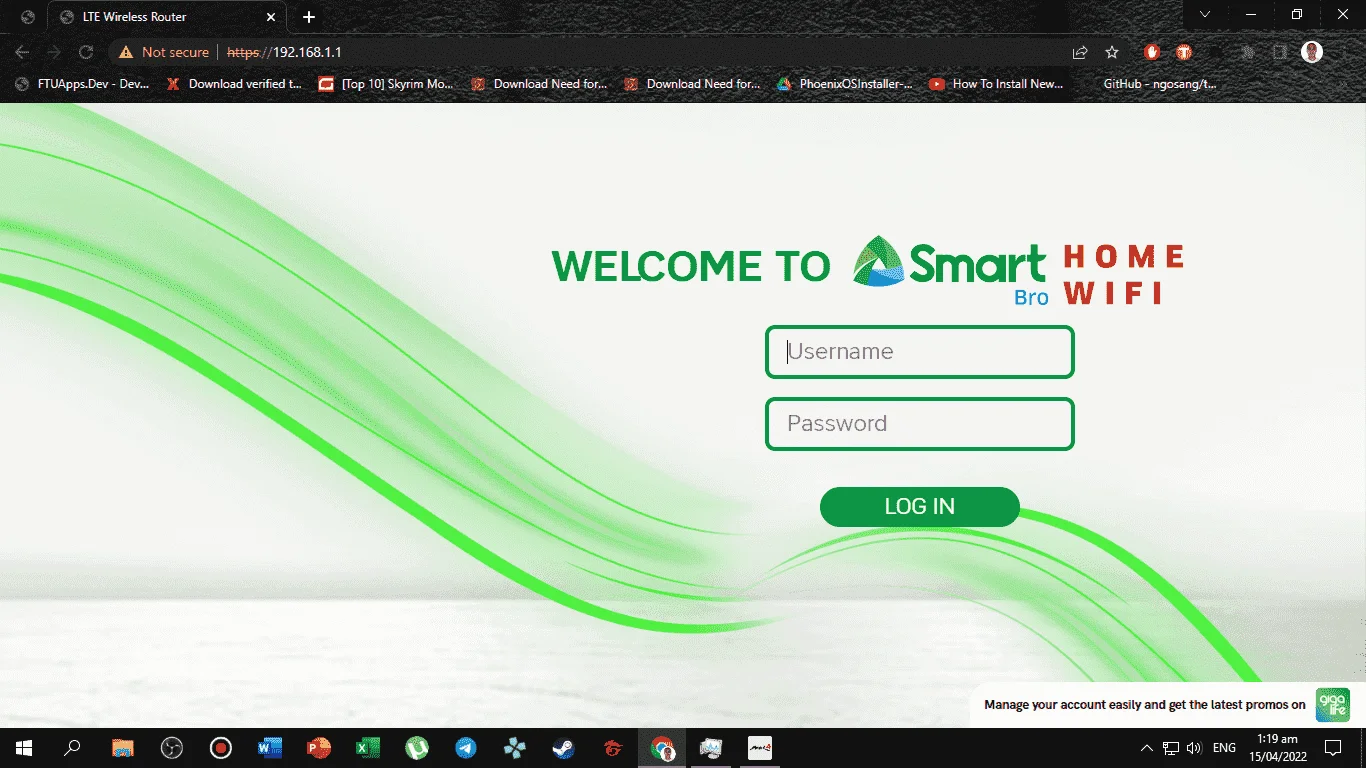The width and height of the screenshot is (1366, 768).
Task: Launch OBS Studio from the taskbar
Action: click(x=172, y=748)
